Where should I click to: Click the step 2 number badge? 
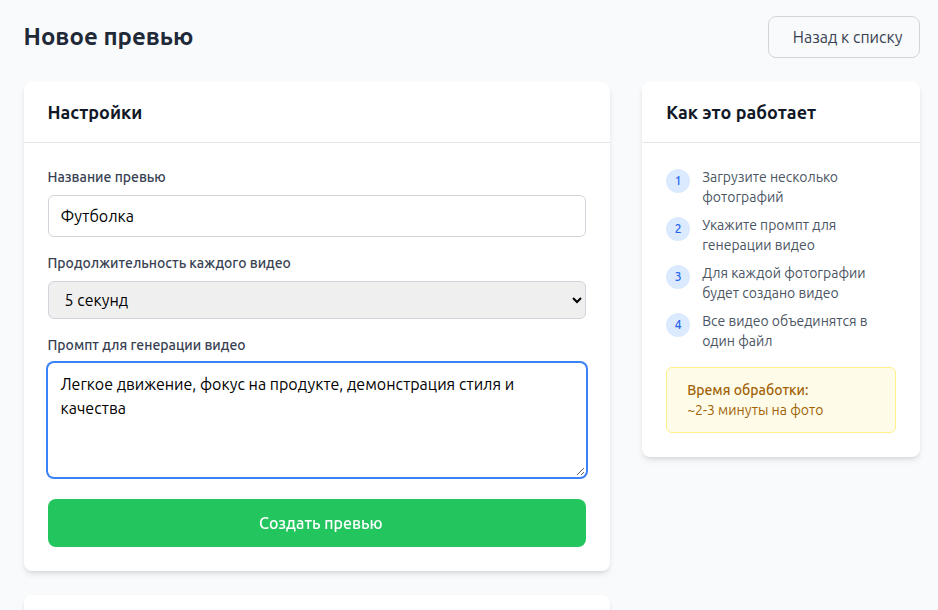pos(678,229)
